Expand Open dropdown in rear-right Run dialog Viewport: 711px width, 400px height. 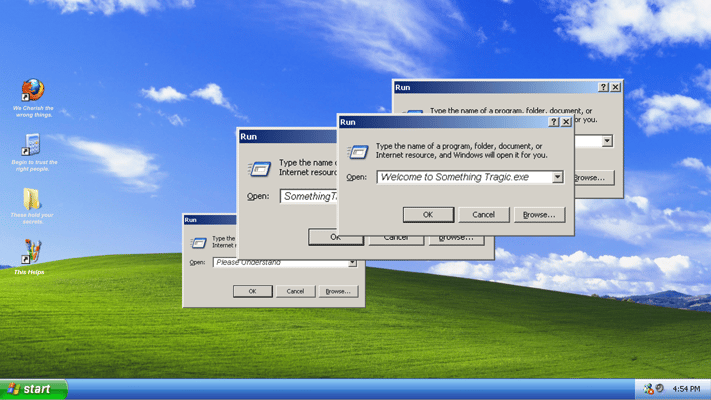tap(607, 141)
